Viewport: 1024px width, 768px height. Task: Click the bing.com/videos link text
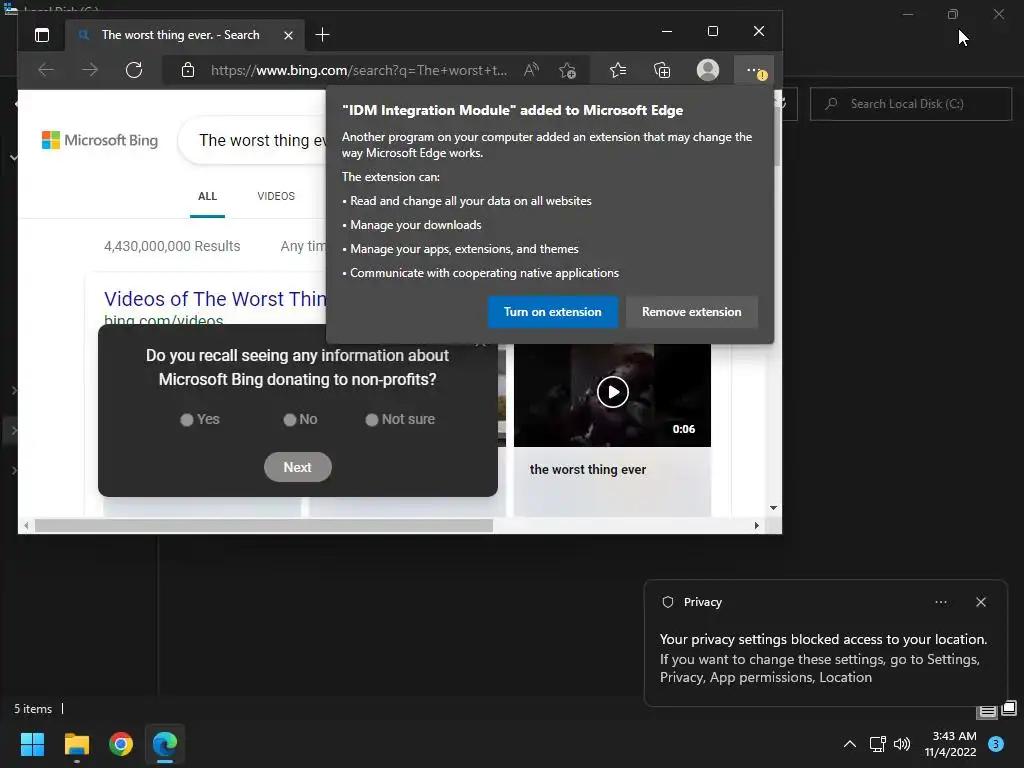164,320
